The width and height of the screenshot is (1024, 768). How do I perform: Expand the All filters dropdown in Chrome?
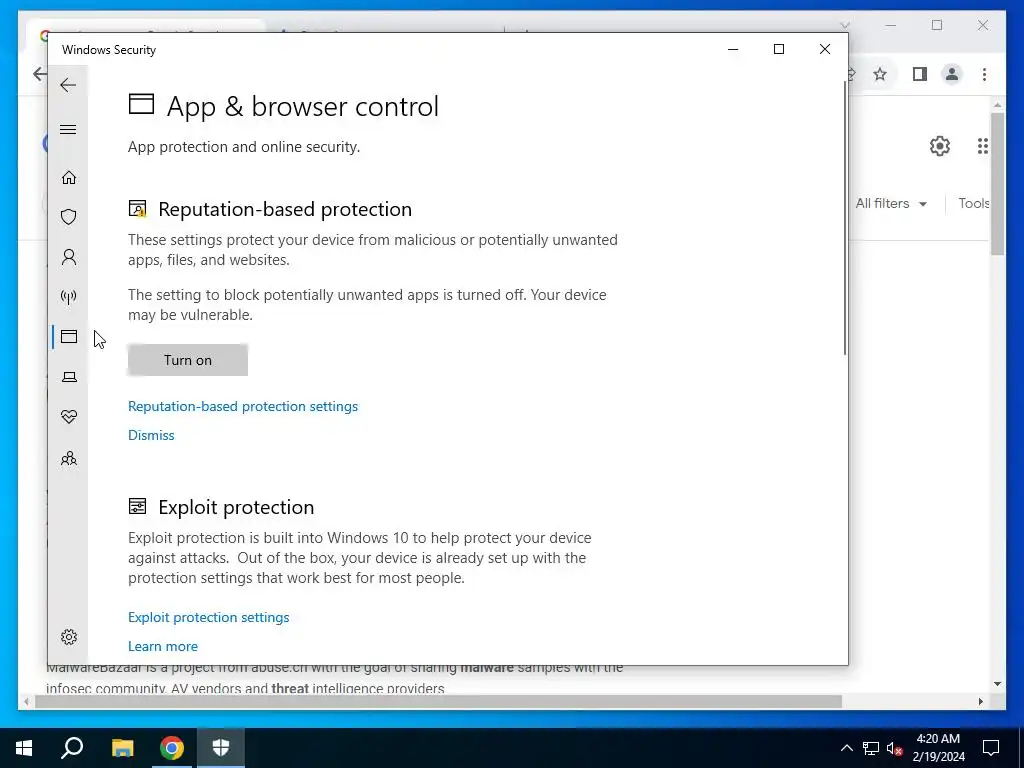[891, 204]
